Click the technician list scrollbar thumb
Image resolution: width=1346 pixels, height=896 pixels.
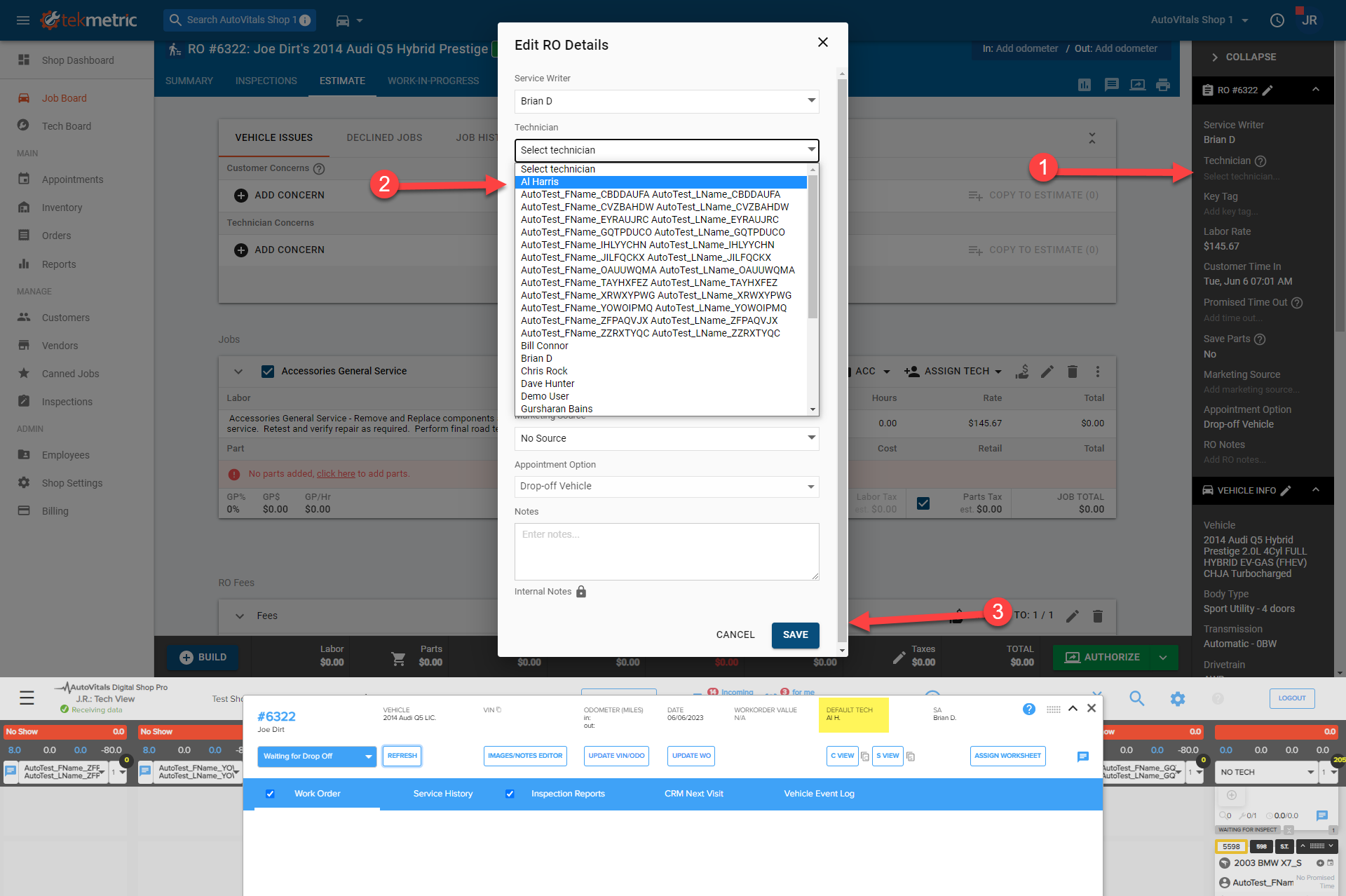click(813, 246)
